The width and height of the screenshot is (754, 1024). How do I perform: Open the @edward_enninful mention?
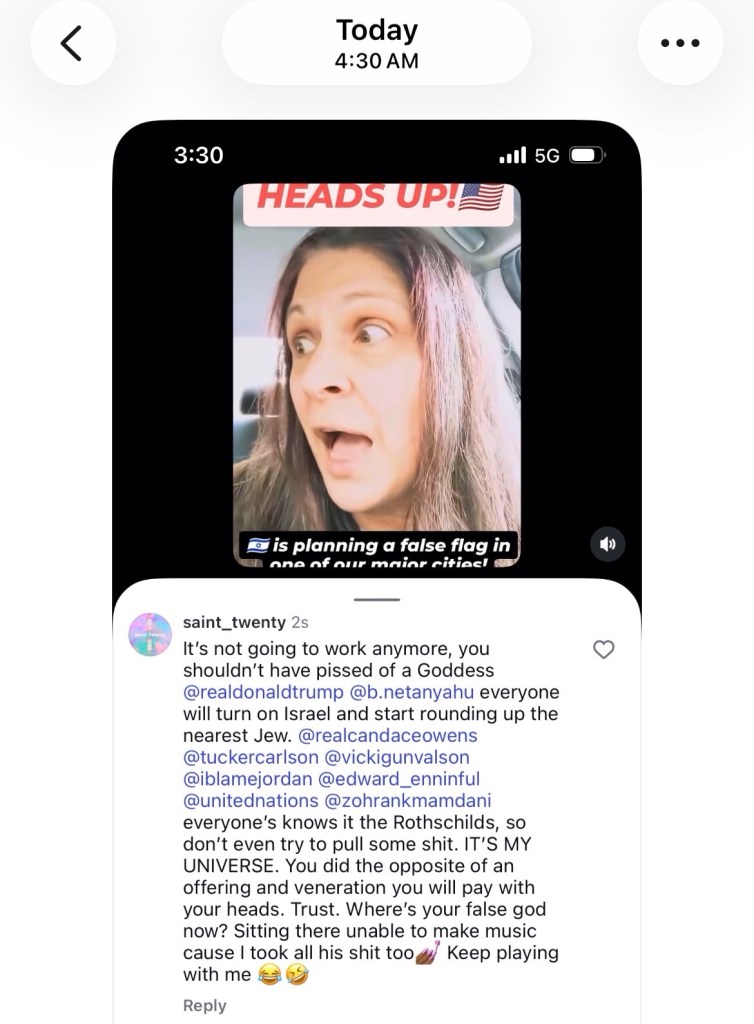pyautogui.click(x=399, y=778)
